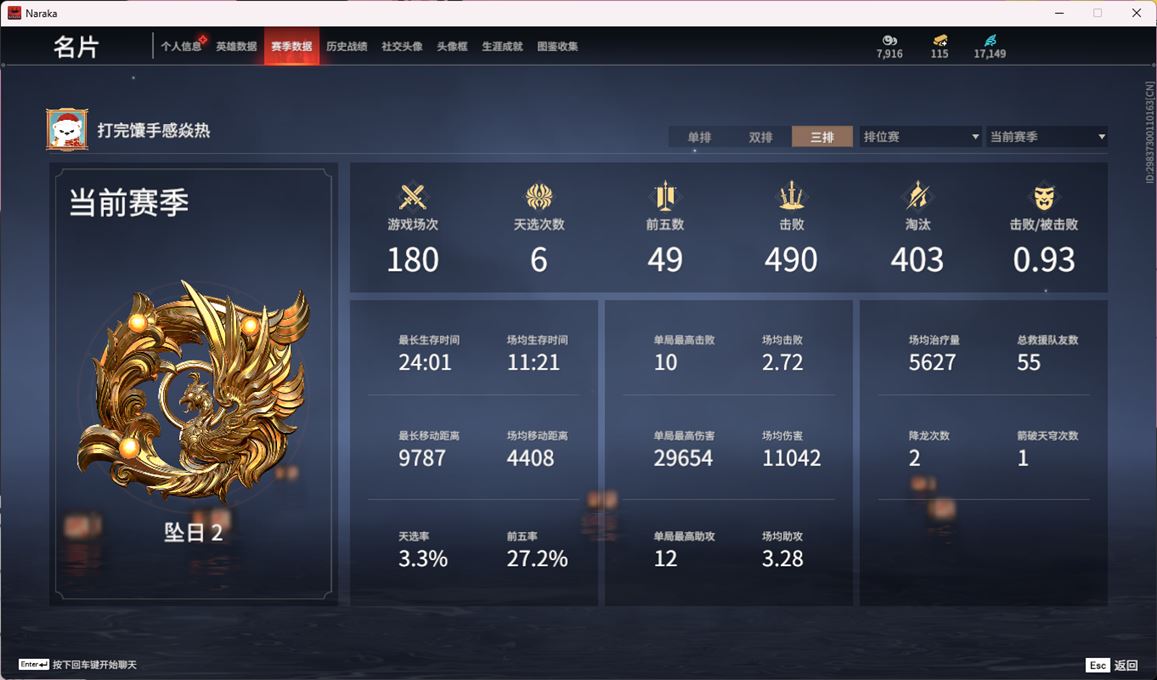This screenshot has width=1157, height=680.
Task: Click the polar bear player avatar
Action: tap(67, 130)
